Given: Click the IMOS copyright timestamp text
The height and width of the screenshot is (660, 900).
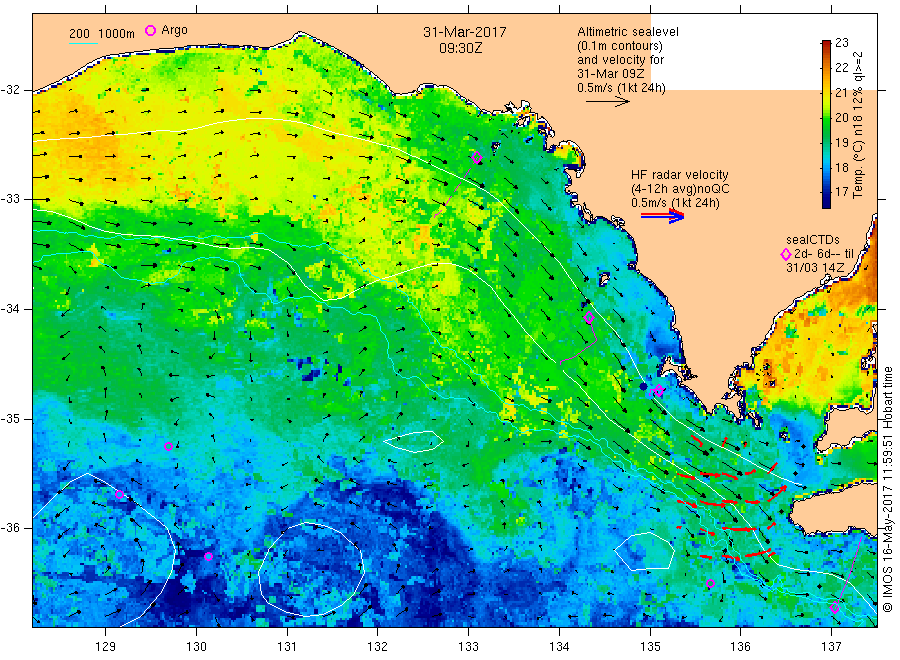Looking at the screenshot, I should 887,489.
